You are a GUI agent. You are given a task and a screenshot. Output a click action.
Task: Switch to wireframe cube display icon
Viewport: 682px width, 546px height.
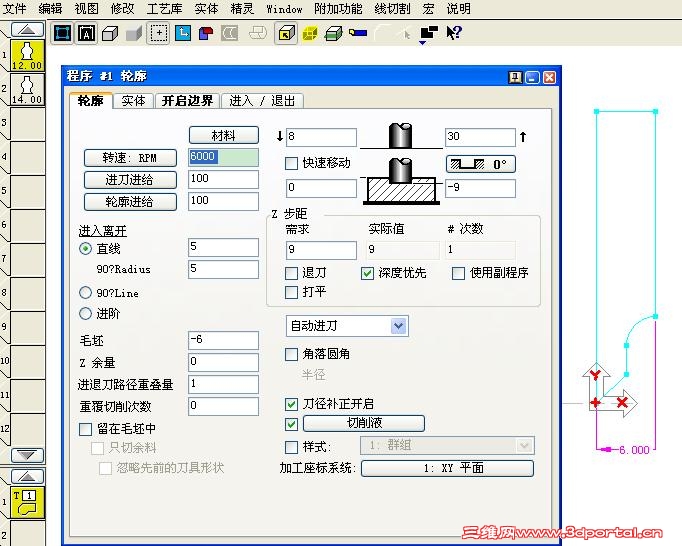110,33
